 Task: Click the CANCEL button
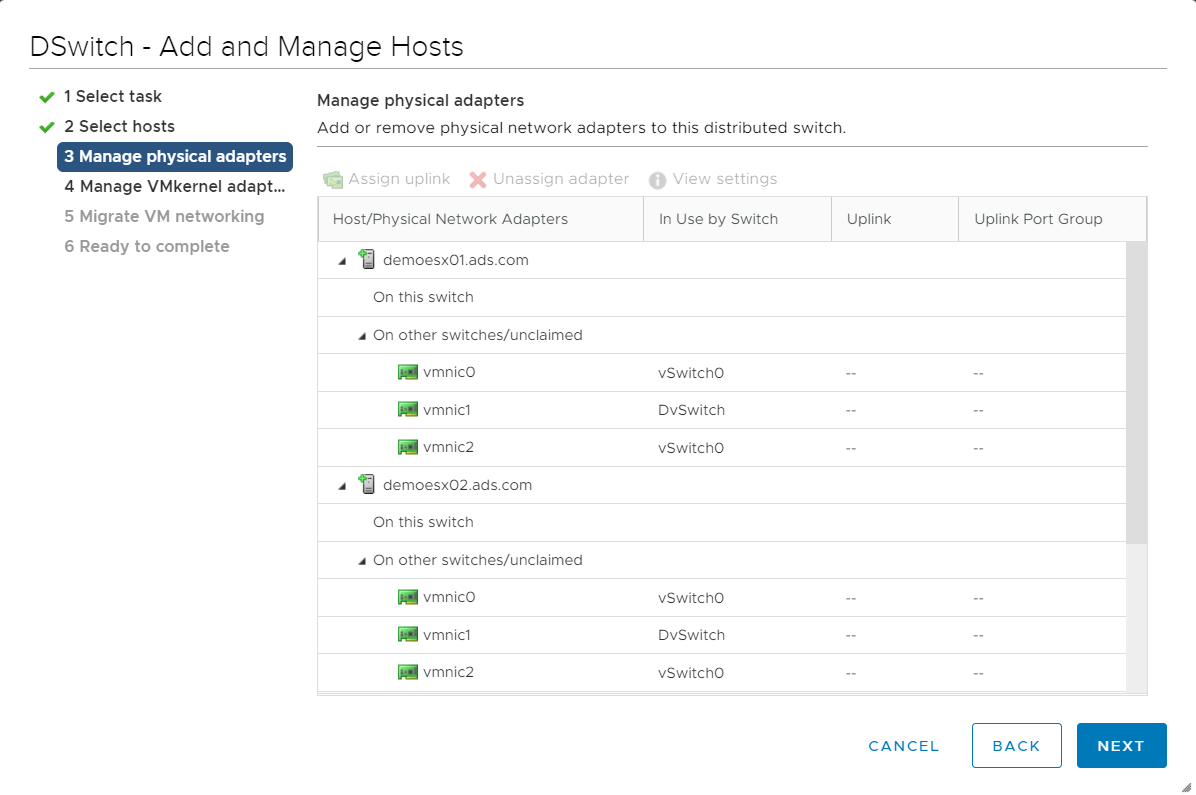click(904, 746)
